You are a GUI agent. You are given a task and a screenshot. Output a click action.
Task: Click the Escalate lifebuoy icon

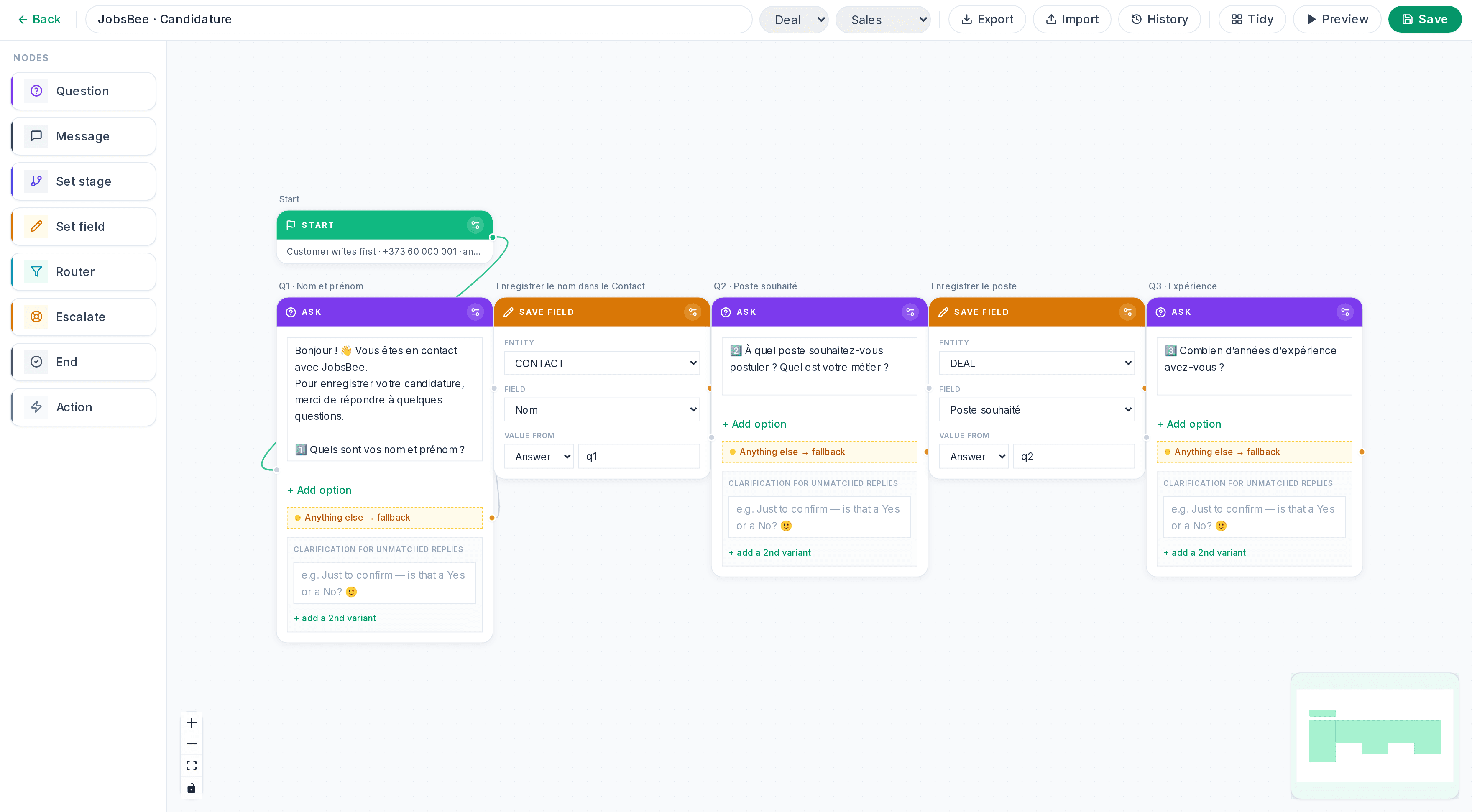click(x=36, y=317)
